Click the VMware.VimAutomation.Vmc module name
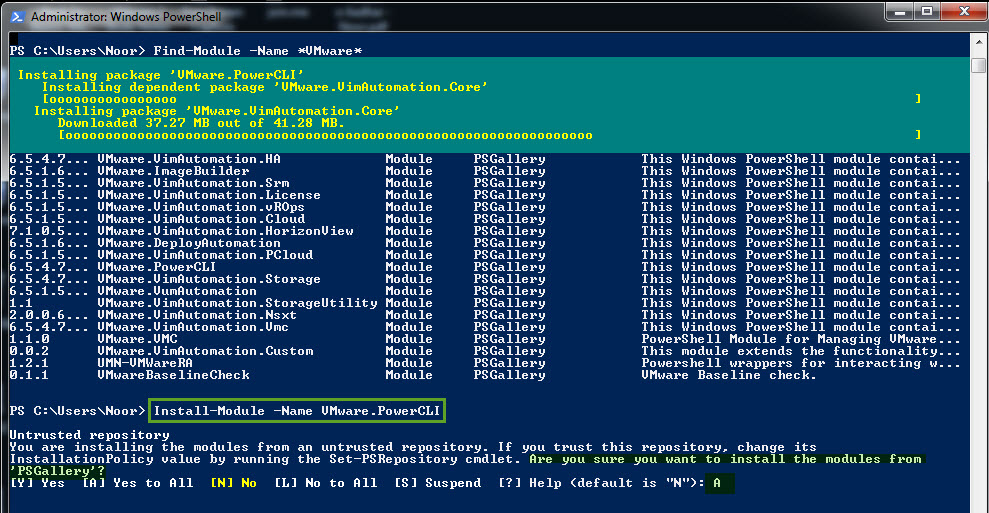989x513 pixels. pyautogui.click(x=193, y=327)
